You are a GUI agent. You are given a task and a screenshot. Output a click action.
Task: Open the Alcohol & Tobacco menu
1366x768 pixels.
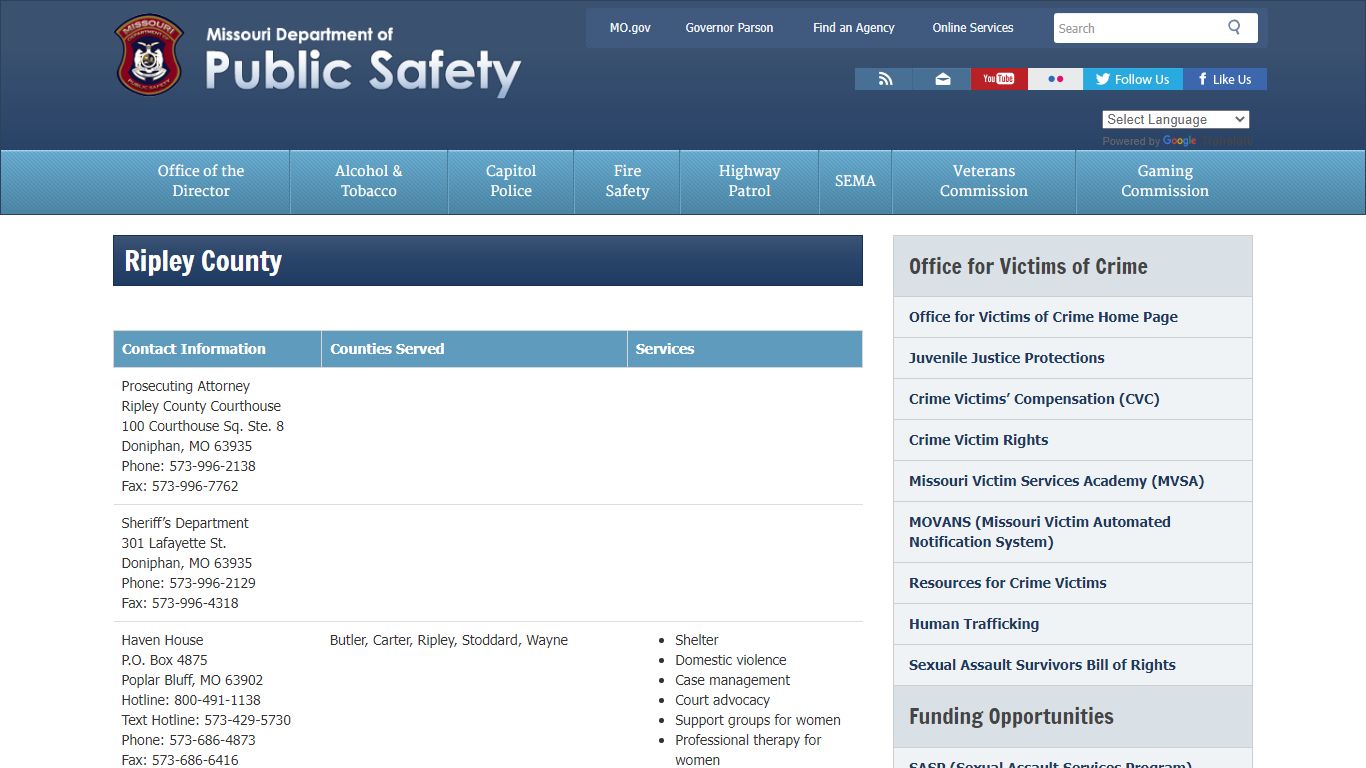coord(368,181)
